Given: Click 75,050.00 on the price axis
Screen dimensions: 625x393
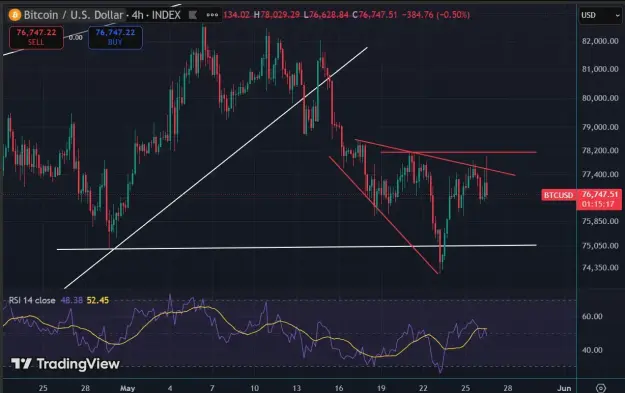Looking at the screenshot, I should (x=600, y=246).
